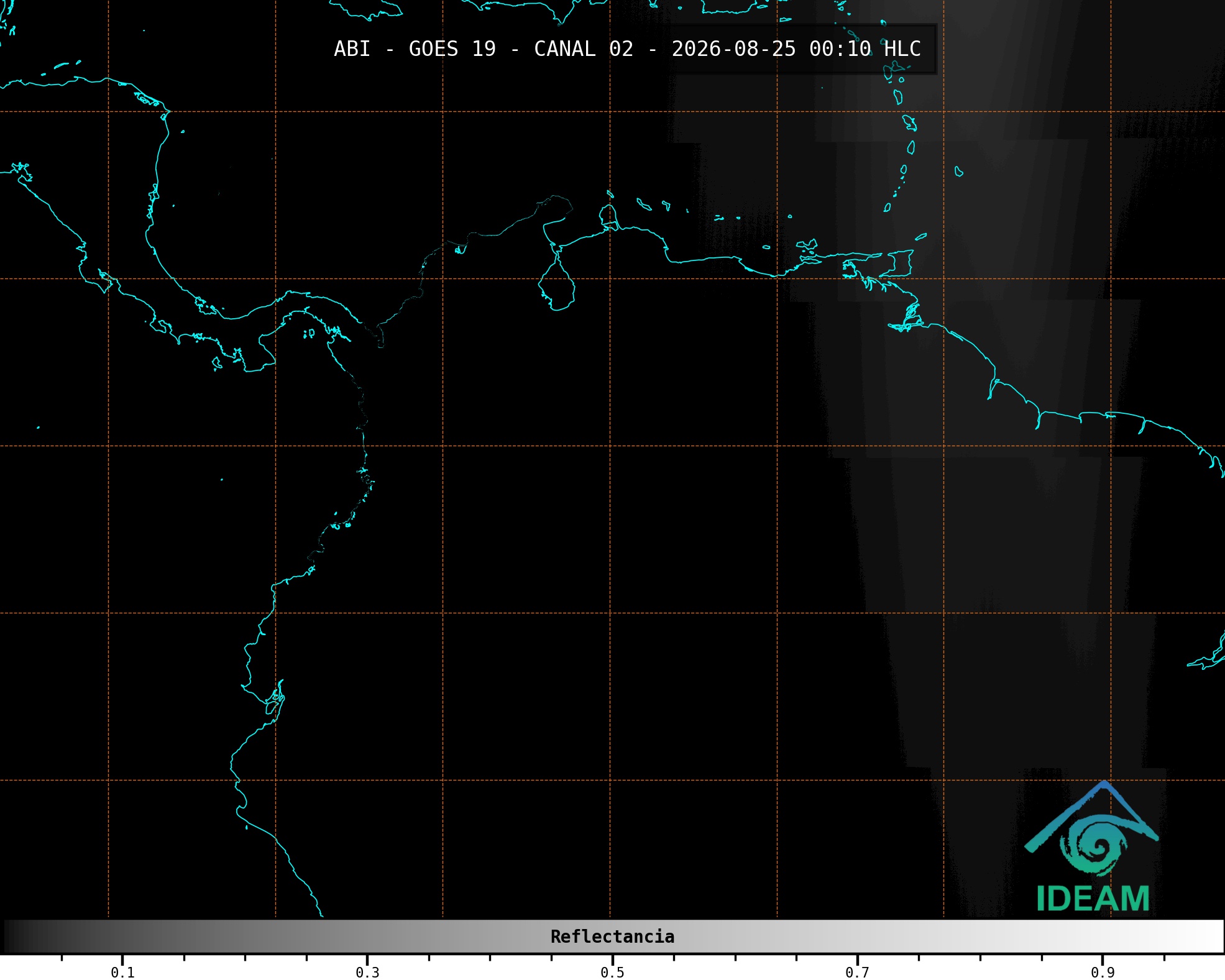
Task: Click the date 2026-08-25 in the title
Action: coord(734,49)
